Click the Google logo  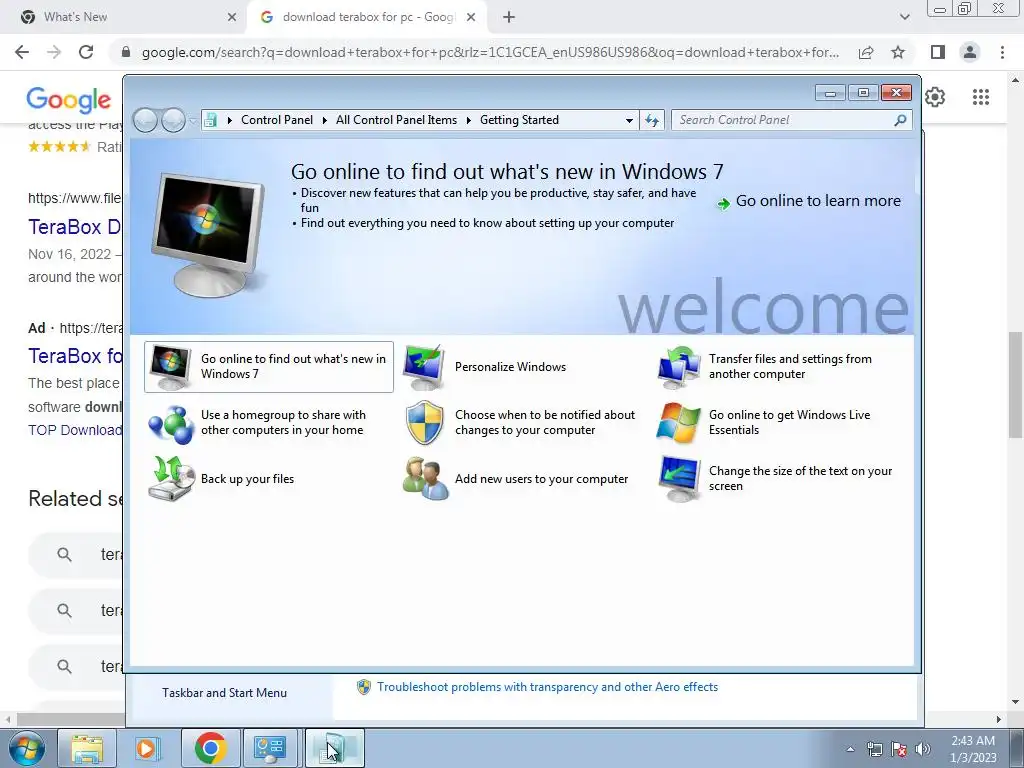click(69, 99)
